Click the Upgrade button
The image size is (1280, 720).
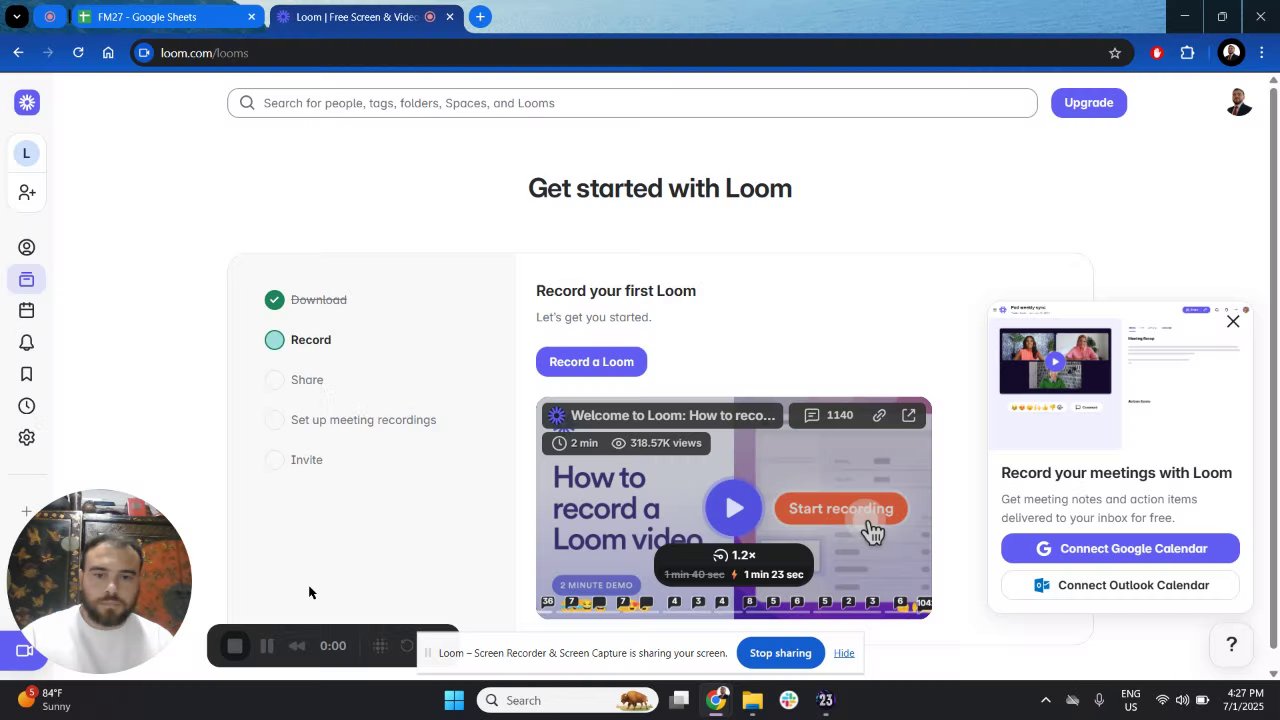(1089, 103)
